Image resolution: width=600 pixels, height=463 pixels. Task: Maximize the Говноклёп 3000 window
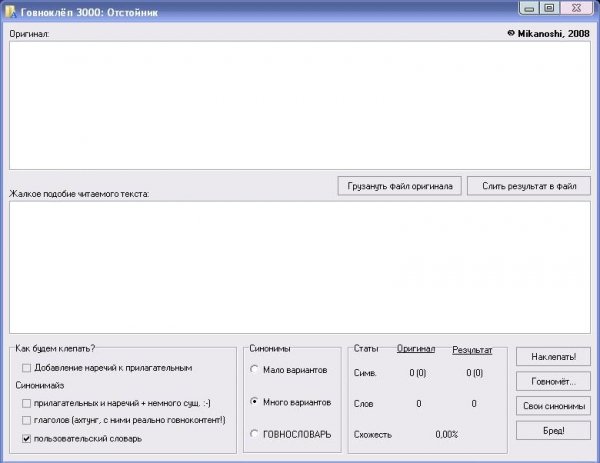[x=549, y=8]
